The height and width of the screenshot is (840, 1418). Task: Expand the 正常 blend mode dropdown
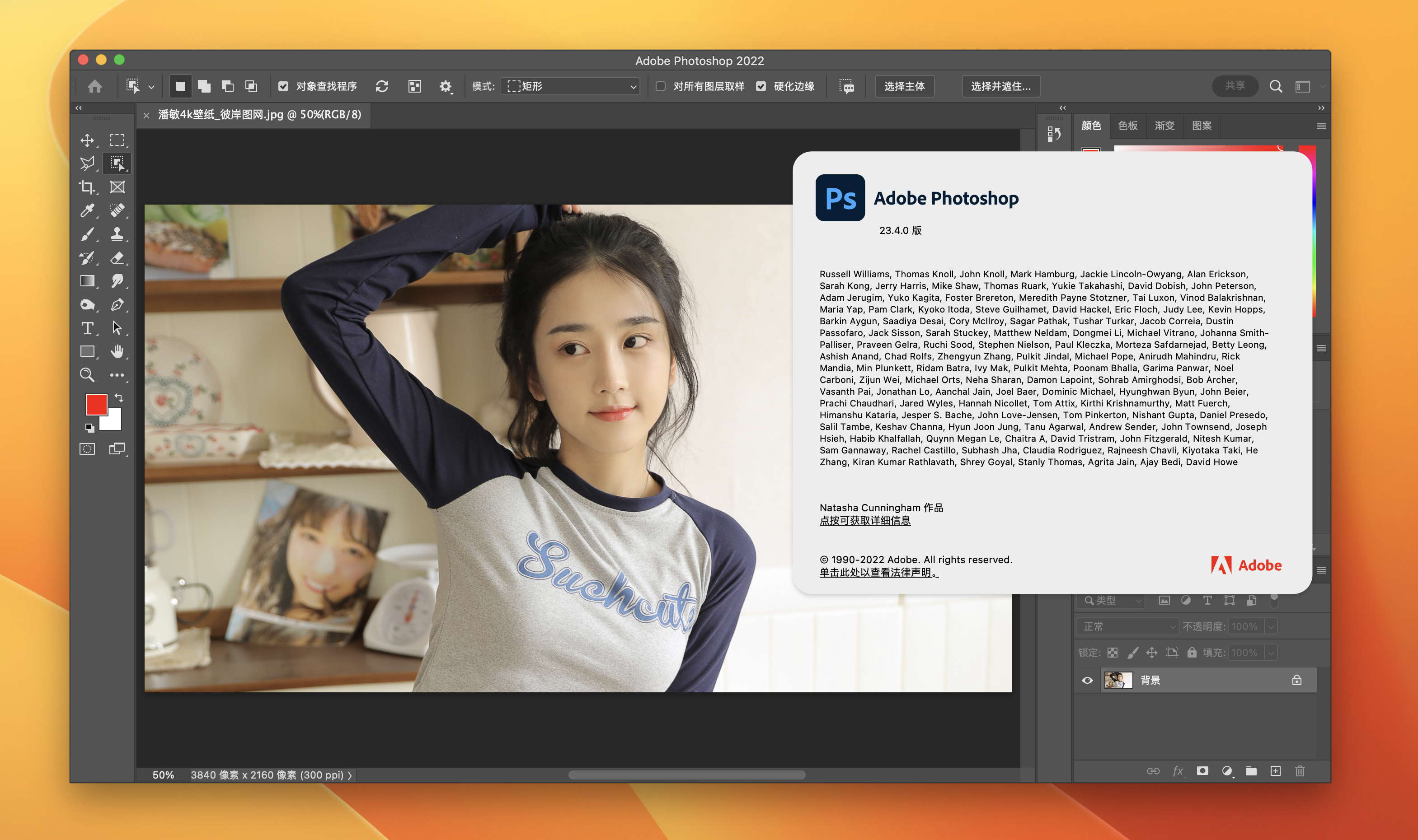[x=1127, y=626]
